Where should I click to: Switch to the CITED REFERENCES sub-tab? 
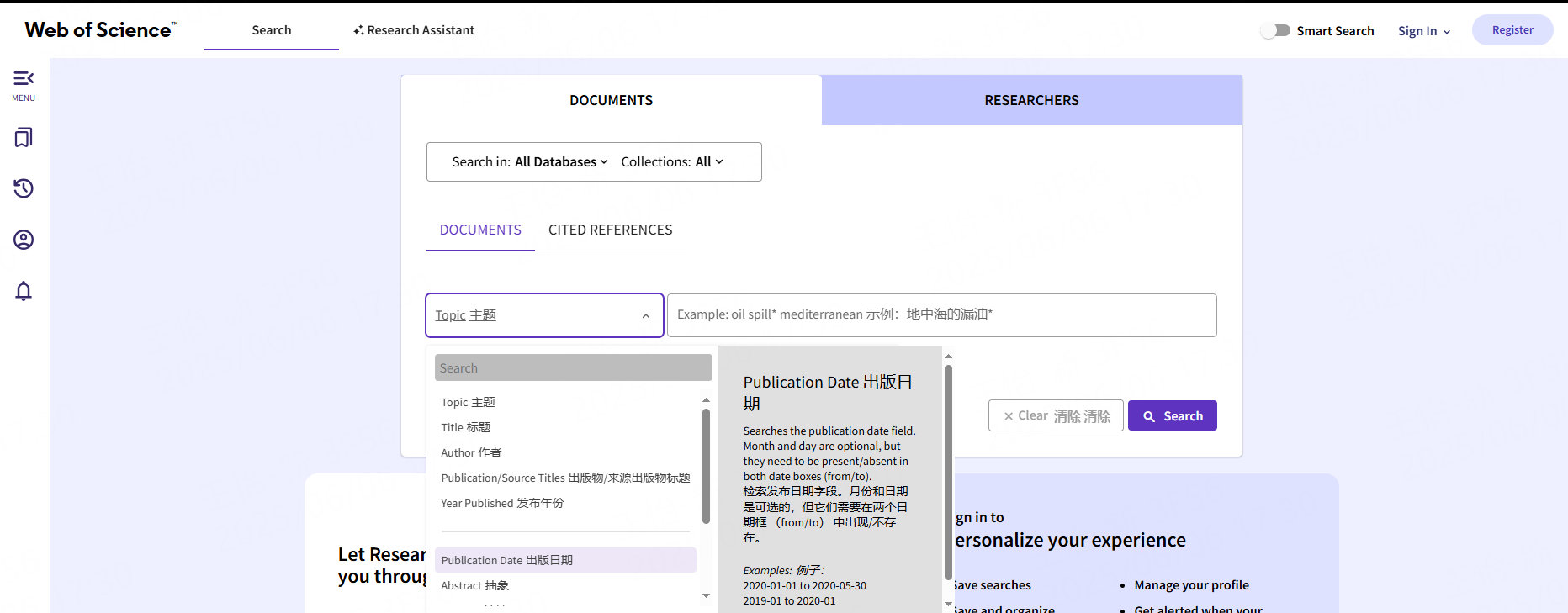pos(611,230)
